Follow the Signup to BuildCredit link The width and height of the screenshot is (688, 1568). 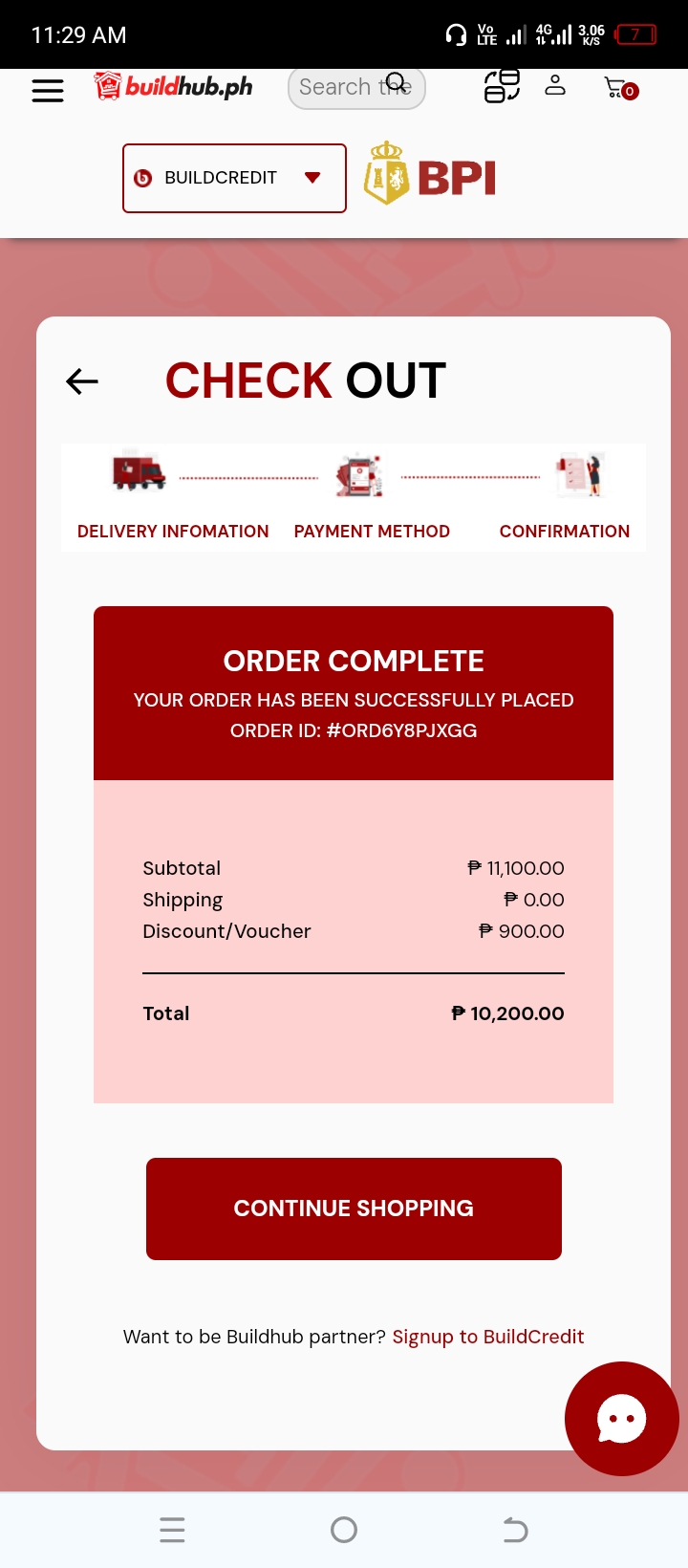(x=487, y=1337)
